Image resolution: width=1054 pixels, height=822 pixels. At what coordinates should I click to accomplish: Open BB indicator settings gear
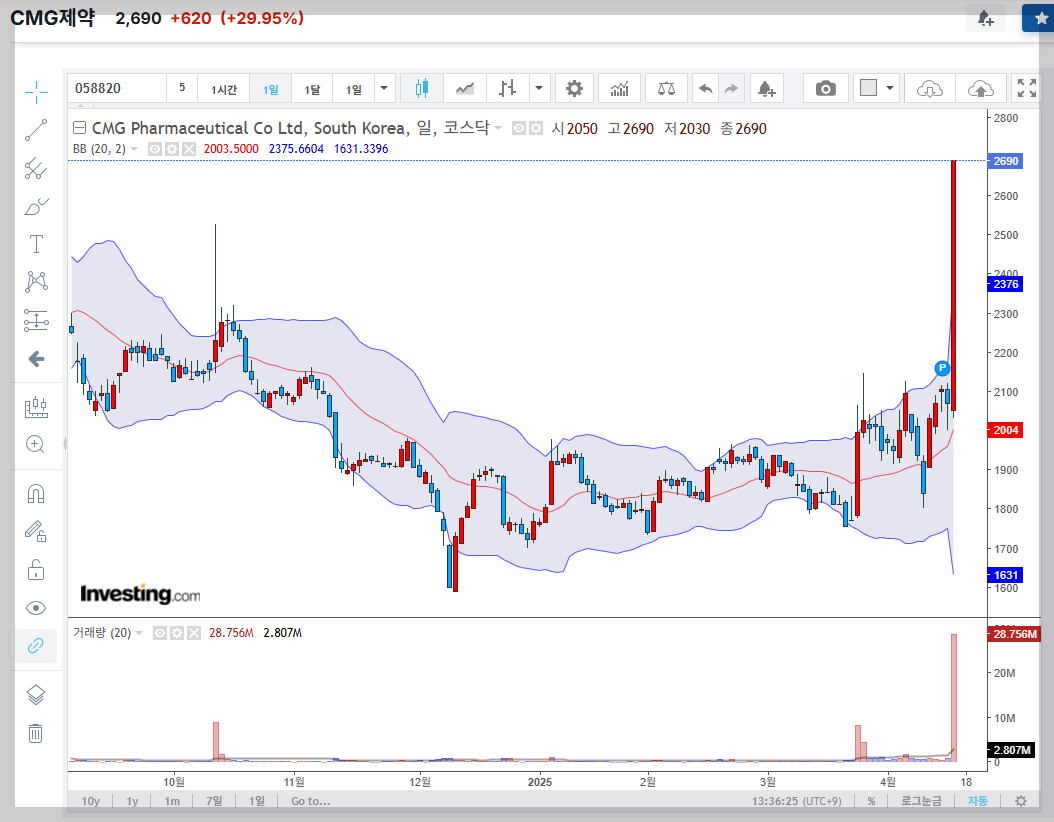pos(171,149)
